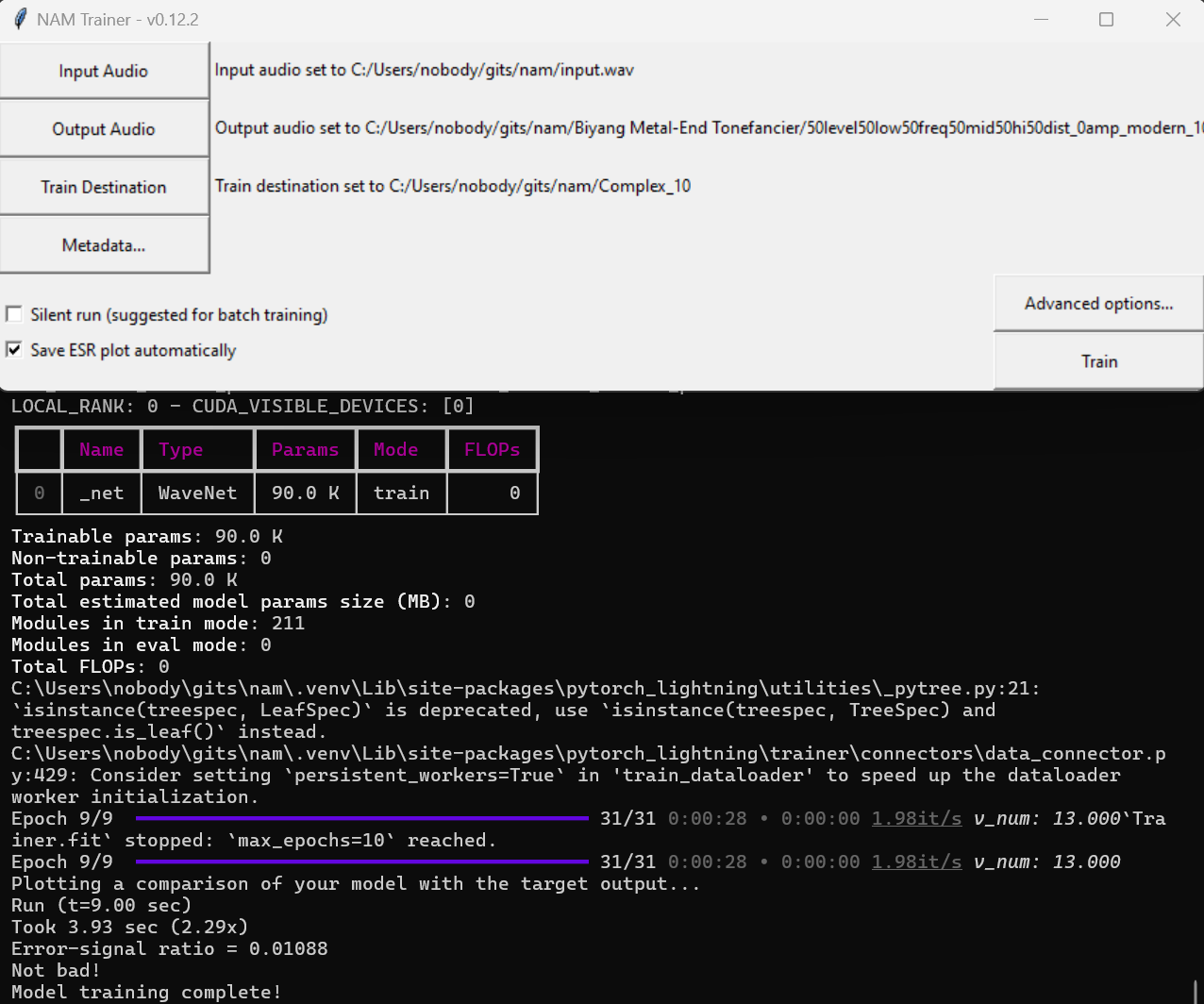Click the second 1.98it/s speed link
This screenshot has width=1204, height=1004.
[x=916, y=862]
